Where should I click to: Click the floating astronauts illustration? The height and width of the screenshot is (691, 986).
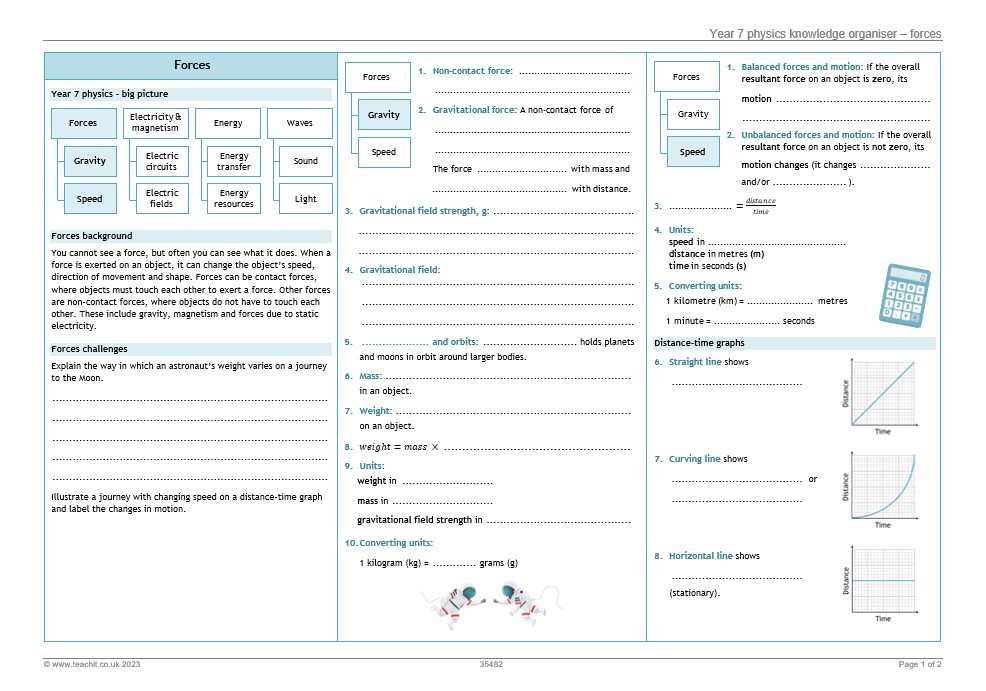tap(492, 604)
